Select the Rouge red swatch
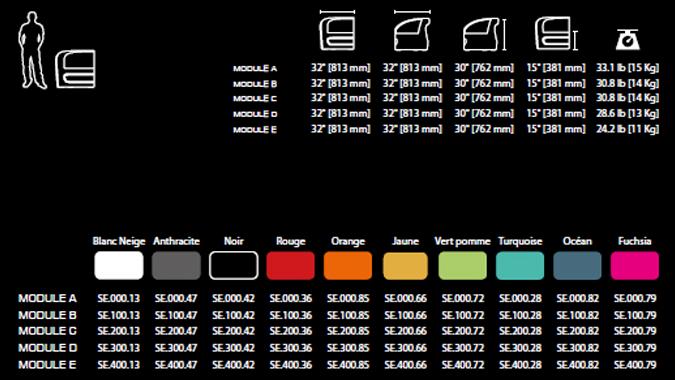Screen dimensions: 675x380 click(x=291, y=266)
